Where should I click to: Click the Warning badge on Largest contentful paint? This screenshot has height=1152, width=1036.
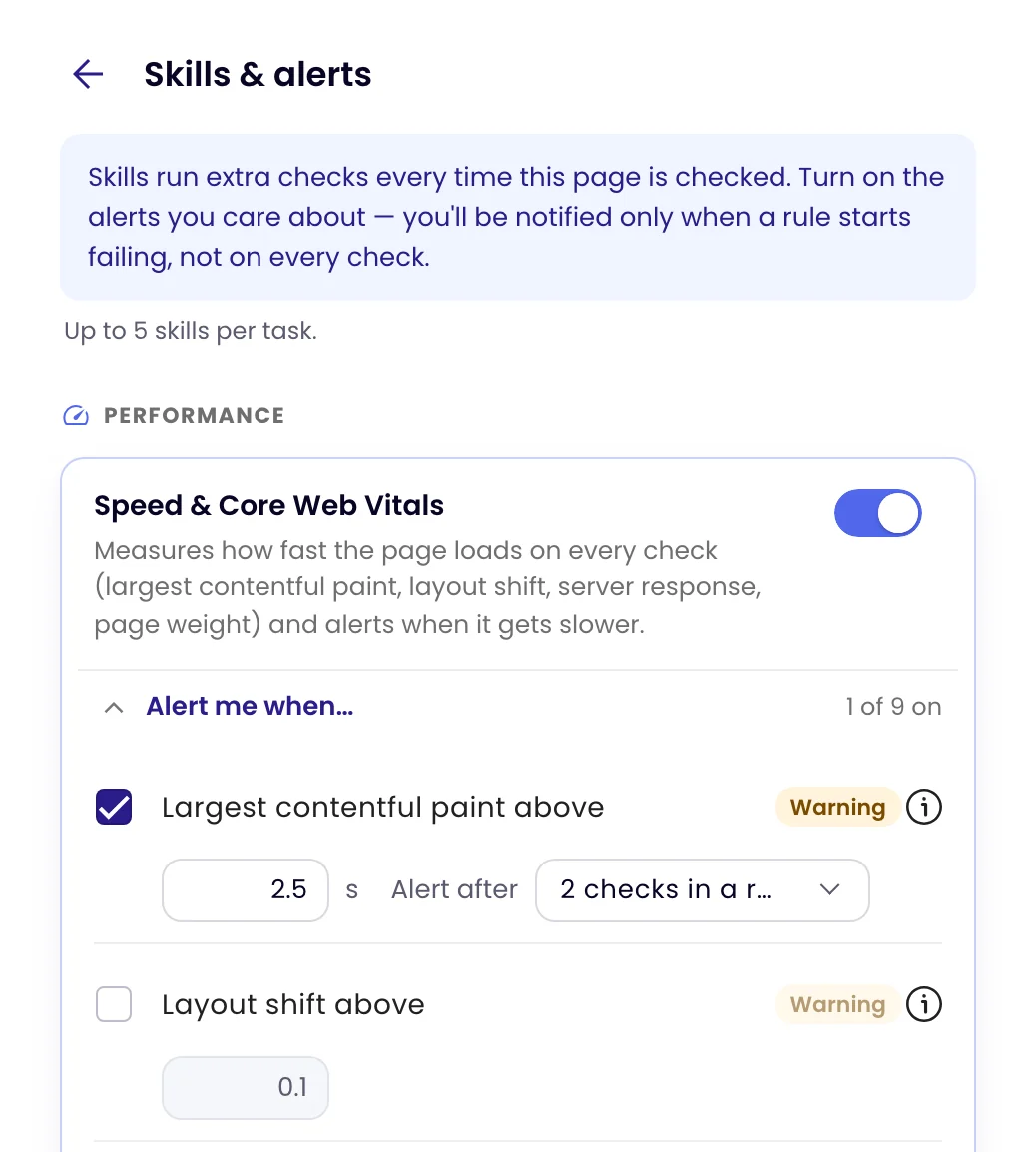(x=837, y=807)
